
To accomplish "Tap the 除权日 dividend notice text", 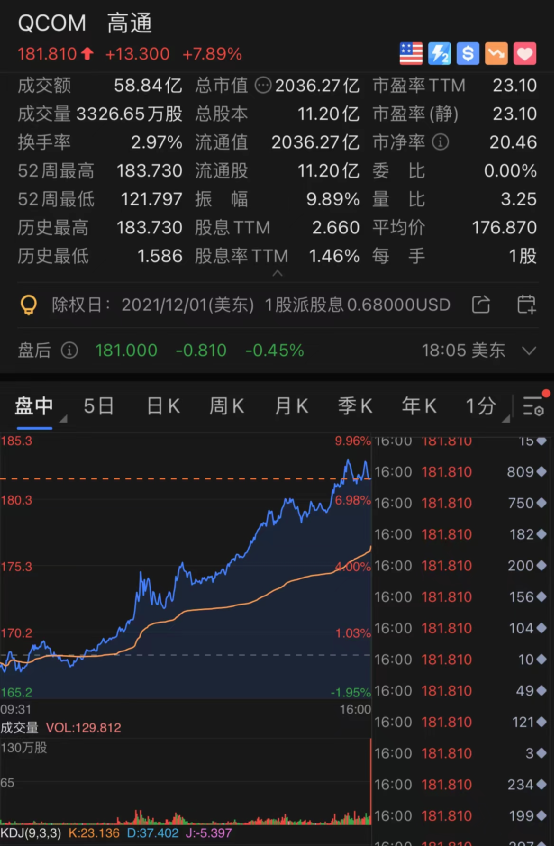I will pyautogui.click(x=251, y=305).
